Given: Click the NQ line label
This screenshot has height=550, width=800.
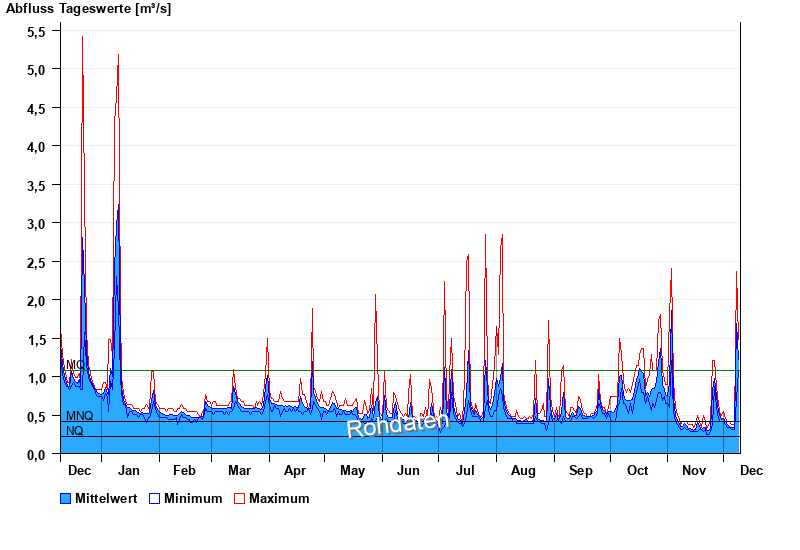Looking at the screenshot, I should pos(75,430).
